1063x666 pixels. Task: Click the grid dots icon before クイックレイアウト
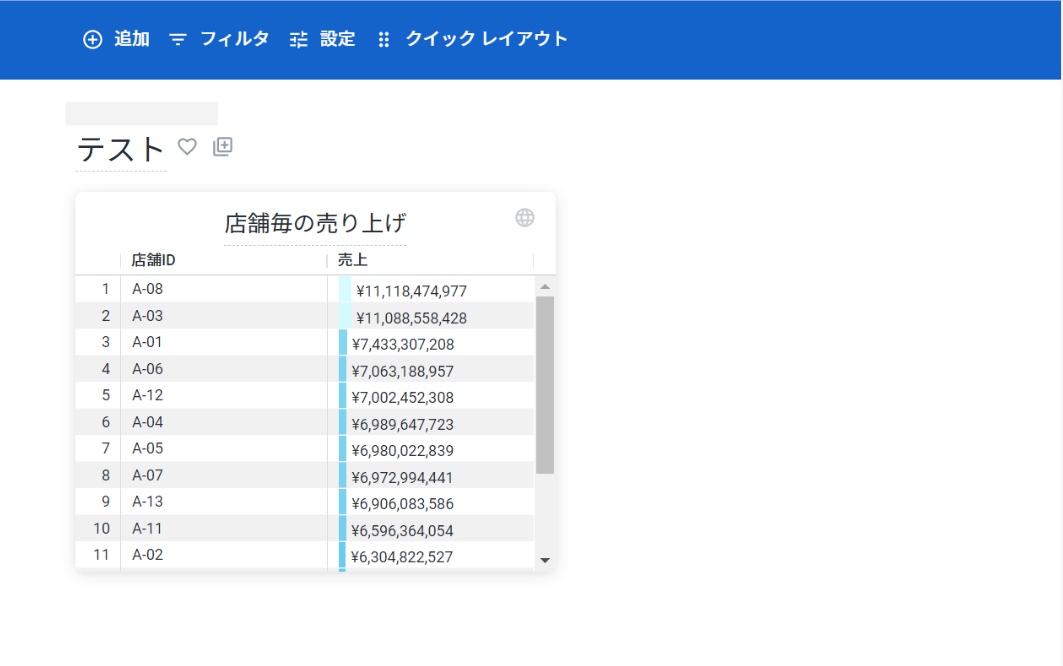coord(385,39)
